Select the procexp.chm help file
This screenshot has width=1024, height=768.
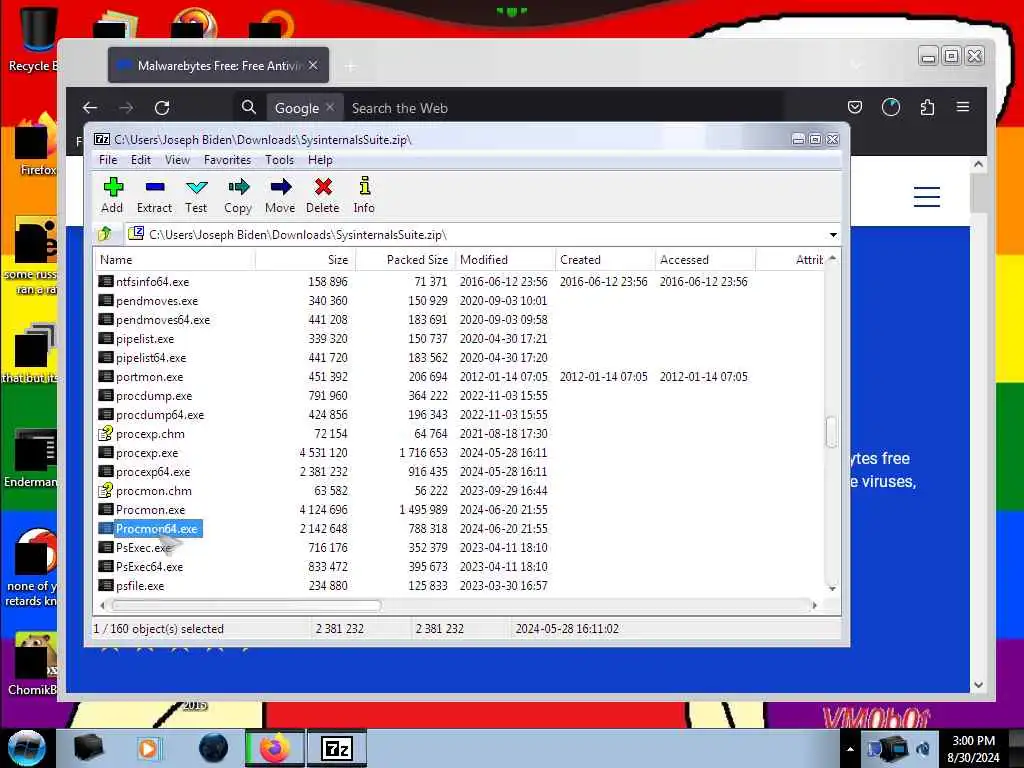pyautogui.click(x=150, y=434)
